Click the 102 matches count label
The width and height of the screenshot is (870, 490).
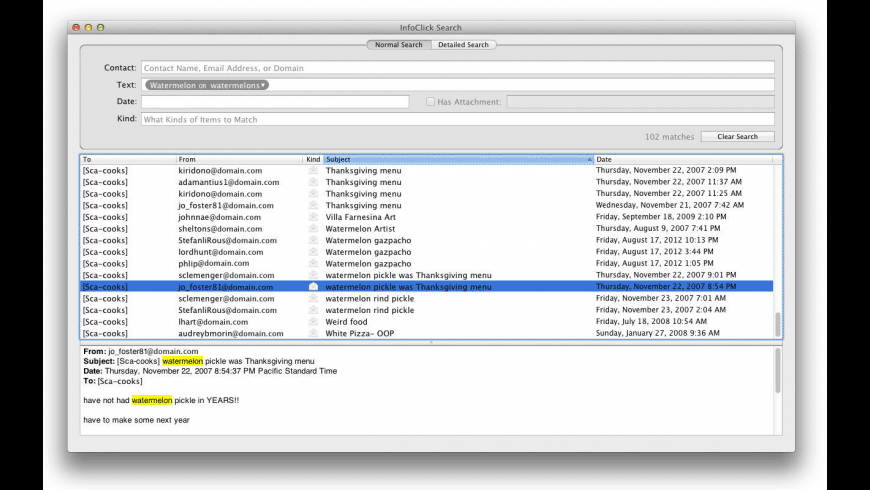click(669, 137)
